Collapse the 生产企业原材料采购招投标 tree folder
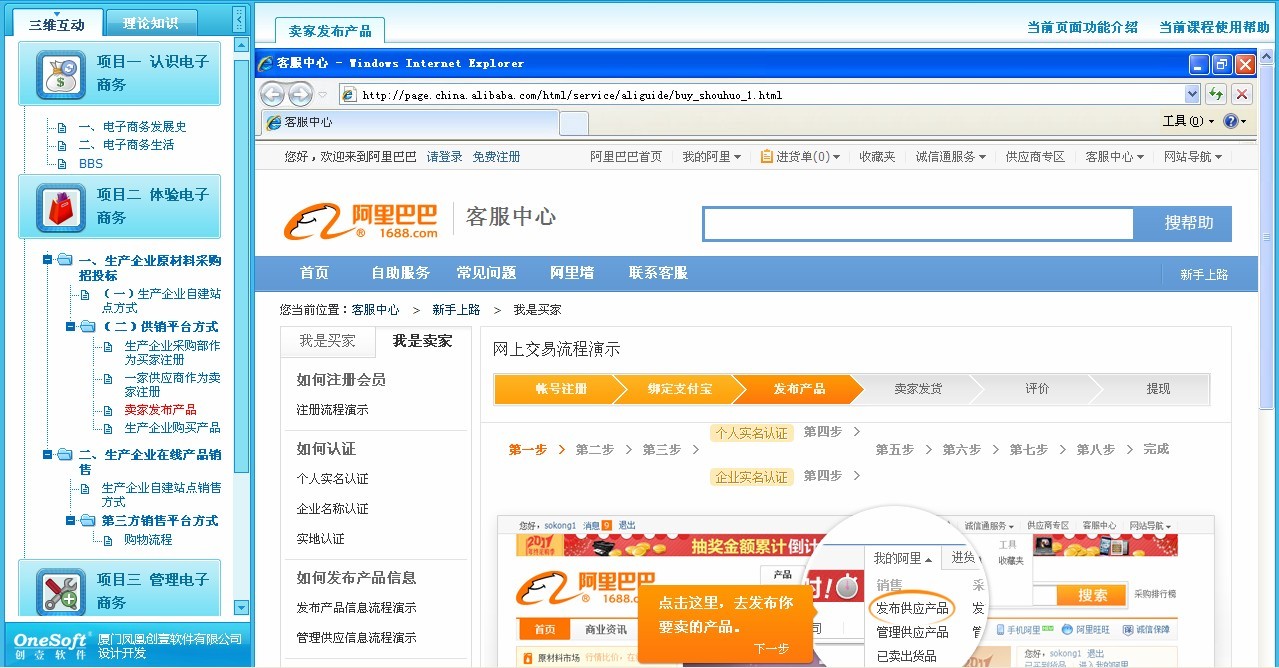Viewport: 1279px width, 668px height. coord(47,261)
